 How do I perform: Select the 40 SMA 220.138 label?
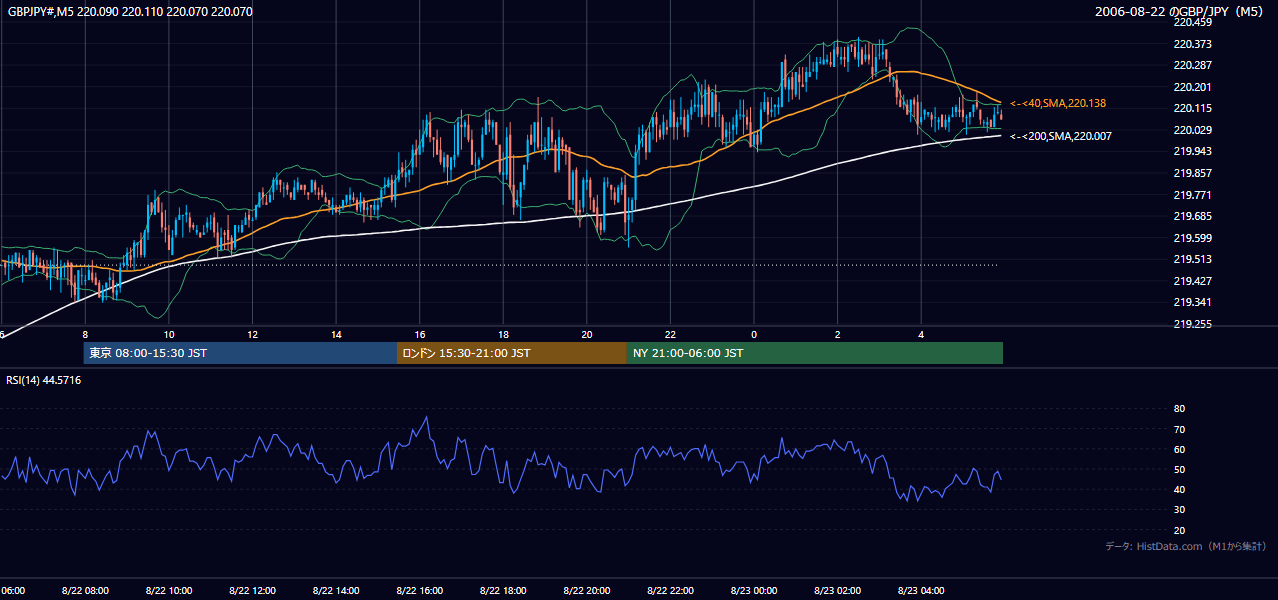[x=1058, y=103]
